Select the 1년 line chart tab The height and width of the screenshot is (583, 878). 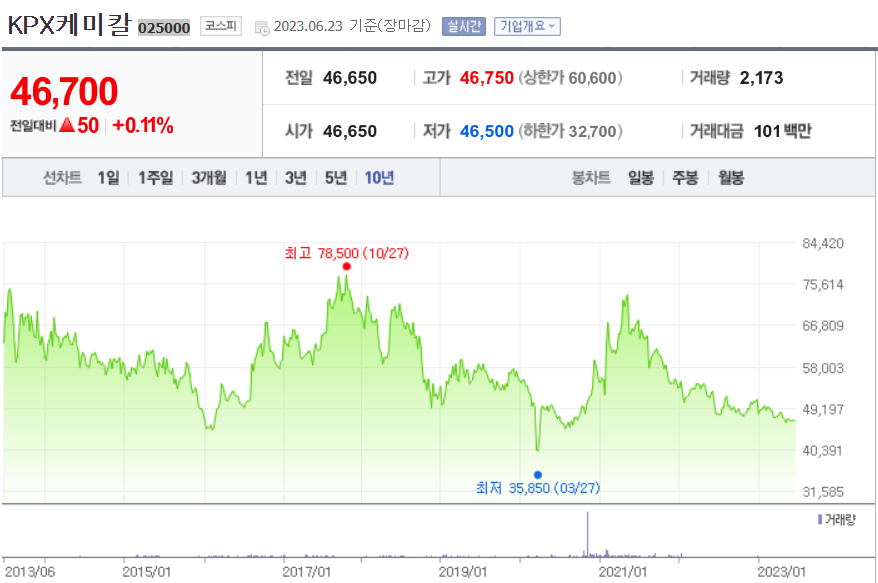(x=256, y=178)
